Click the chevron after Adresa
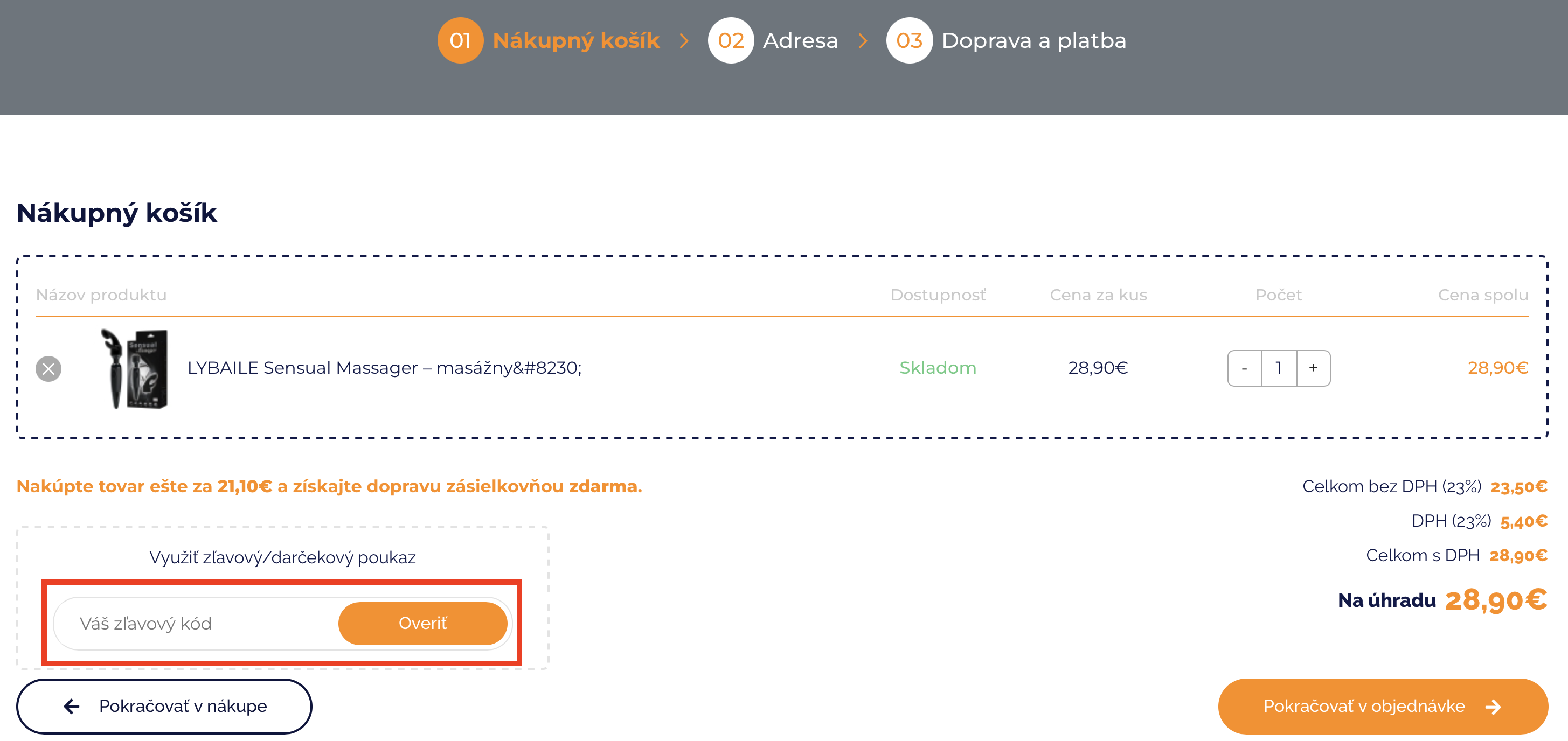The image size is (1568, 741). tap(863, 41)
